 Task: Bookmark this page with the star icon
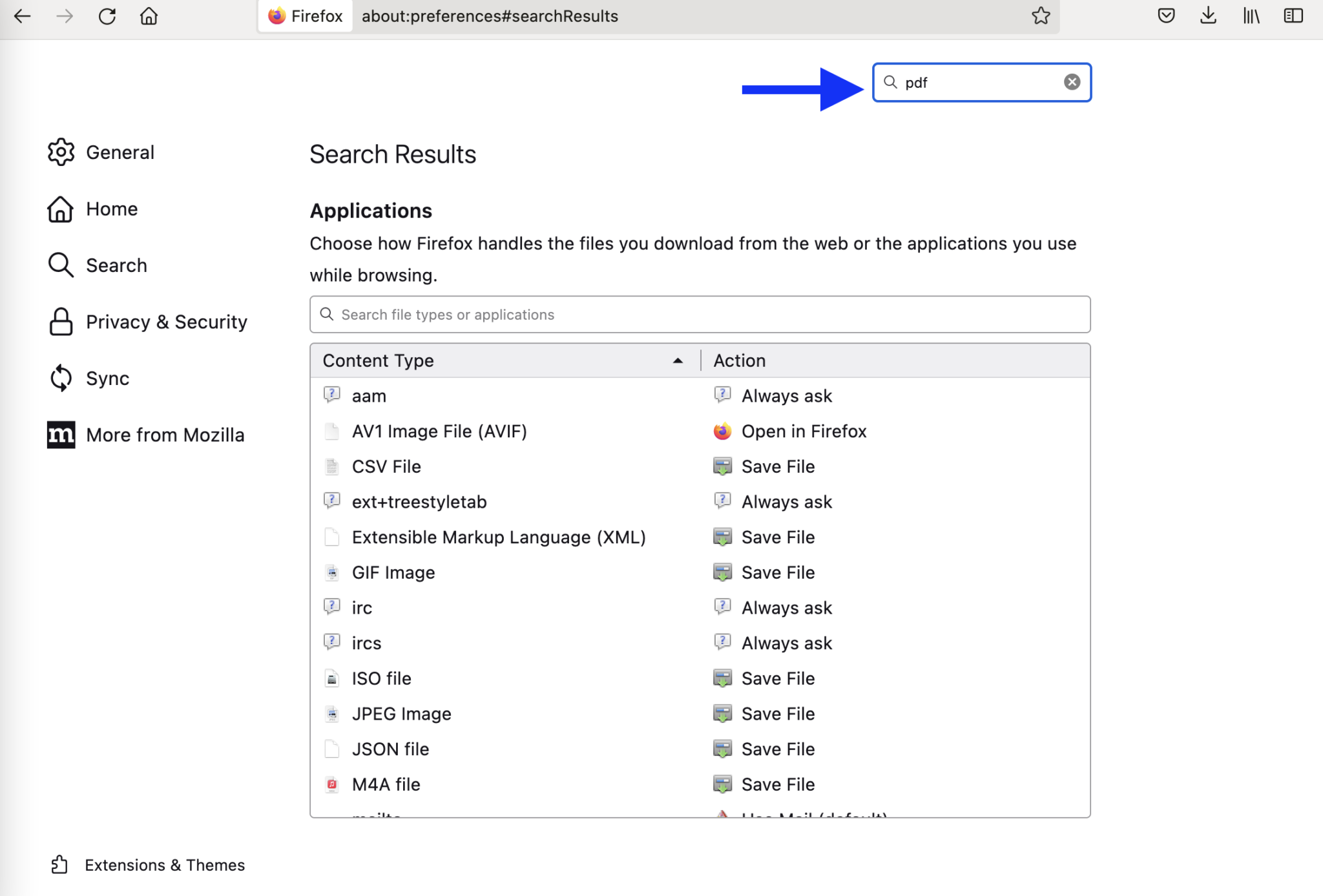[x=1041, y=16]
